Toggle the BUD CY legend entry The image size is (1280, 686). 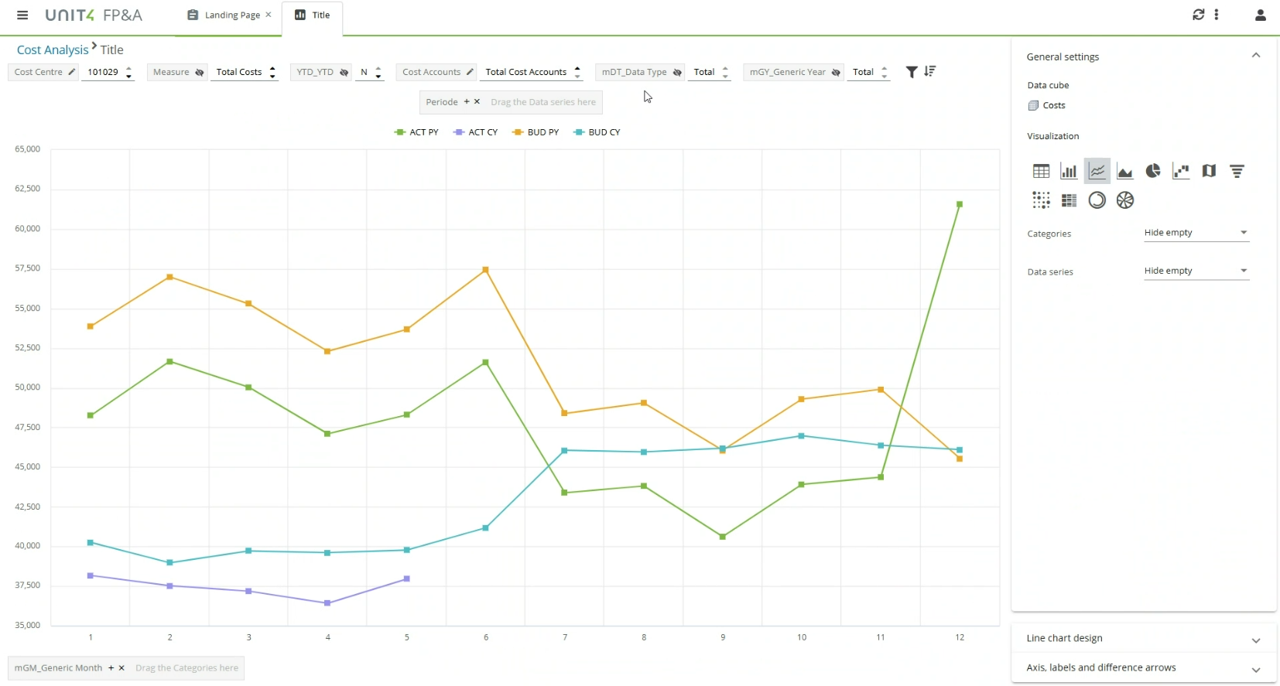597,131
